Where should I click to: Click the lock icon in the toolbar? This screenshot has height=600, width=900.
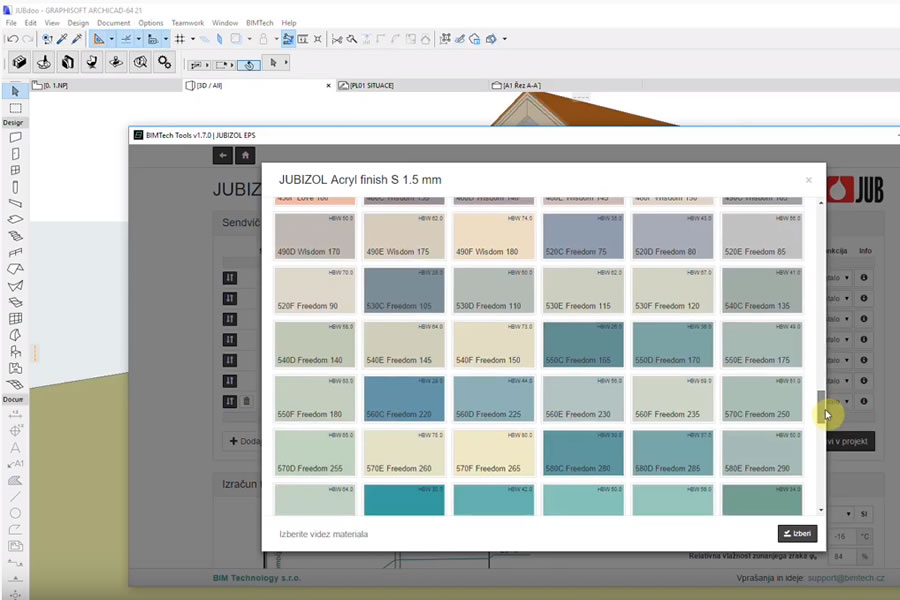point(263,39)
